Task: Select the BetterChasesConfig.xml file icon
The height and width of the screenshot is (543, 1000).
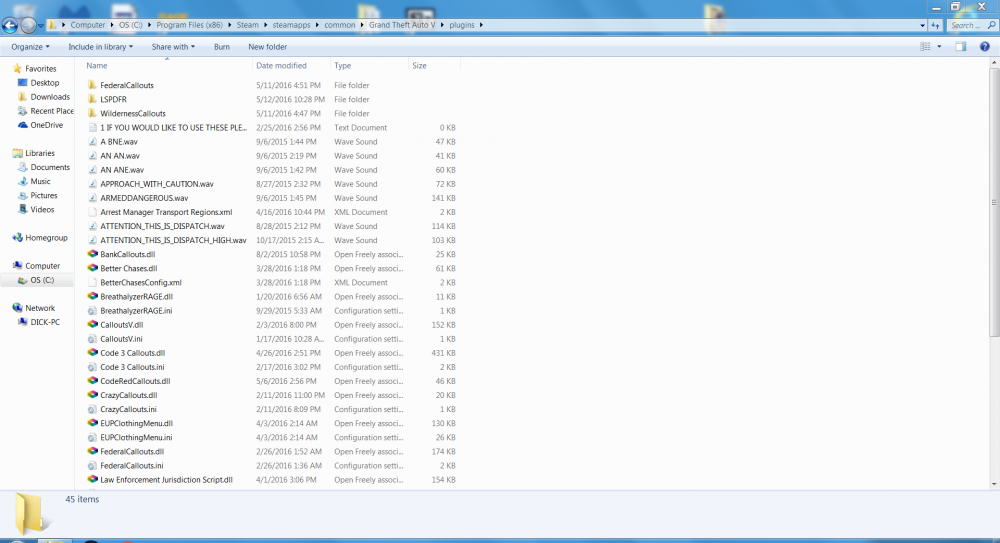Action: click(x=92, y=282)
